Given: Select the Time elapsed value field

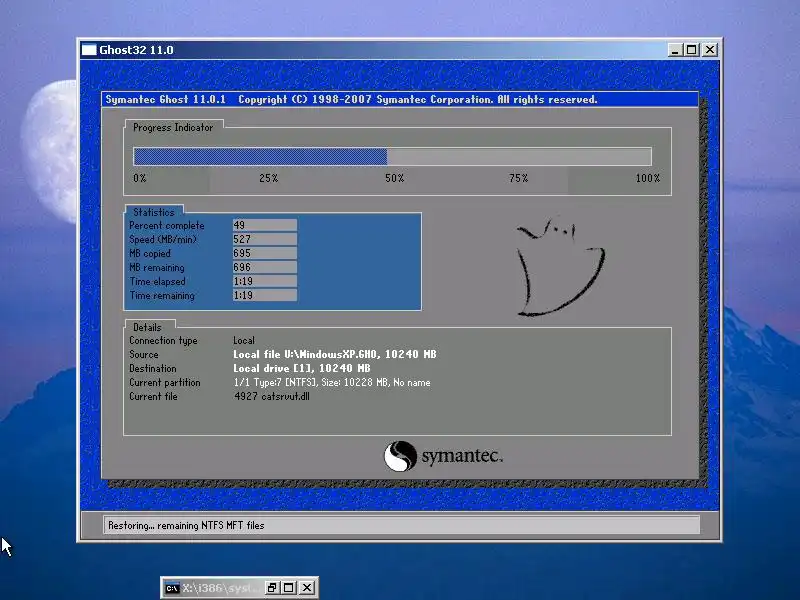Looking at the screenshot, I should pos(265,281).
